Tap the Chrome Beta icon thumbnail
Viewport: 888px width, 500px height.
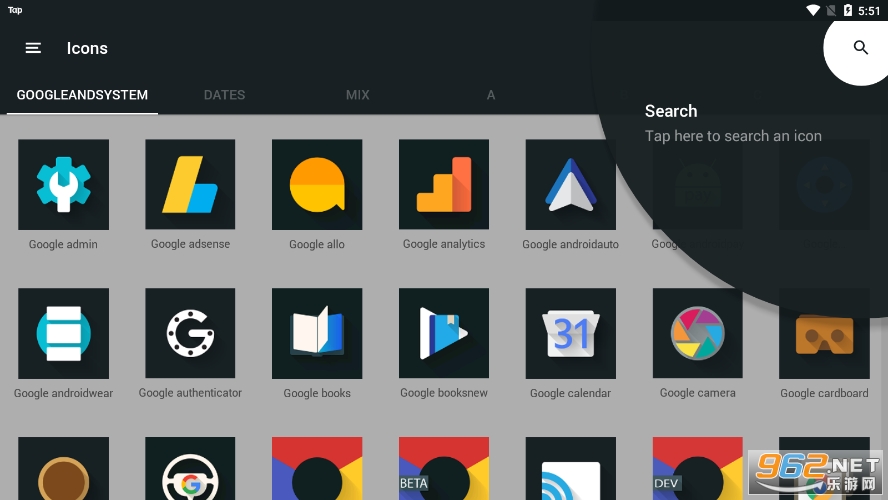444,470
